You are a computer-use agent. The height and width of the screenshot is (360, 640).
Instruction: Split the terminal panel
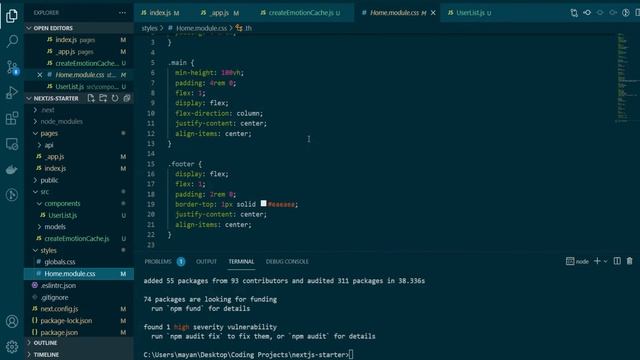[x=617, y=261]
